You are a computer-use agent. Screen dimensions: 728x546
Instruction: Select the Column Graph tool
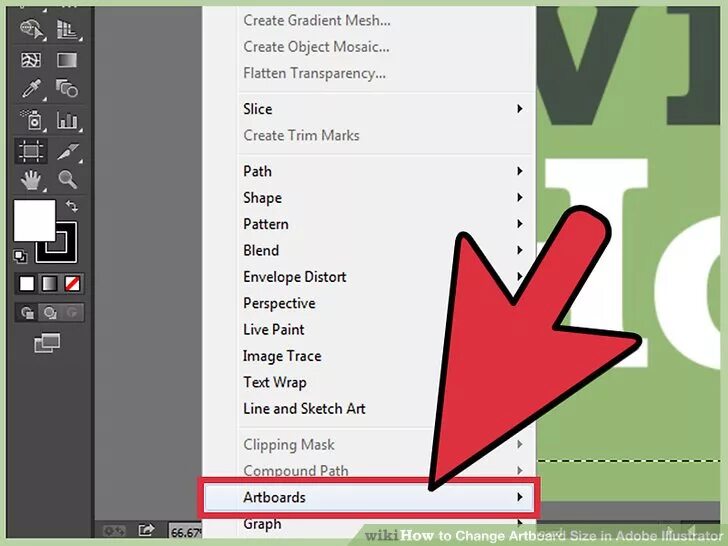pyautogui.click(x=68, y=120)
